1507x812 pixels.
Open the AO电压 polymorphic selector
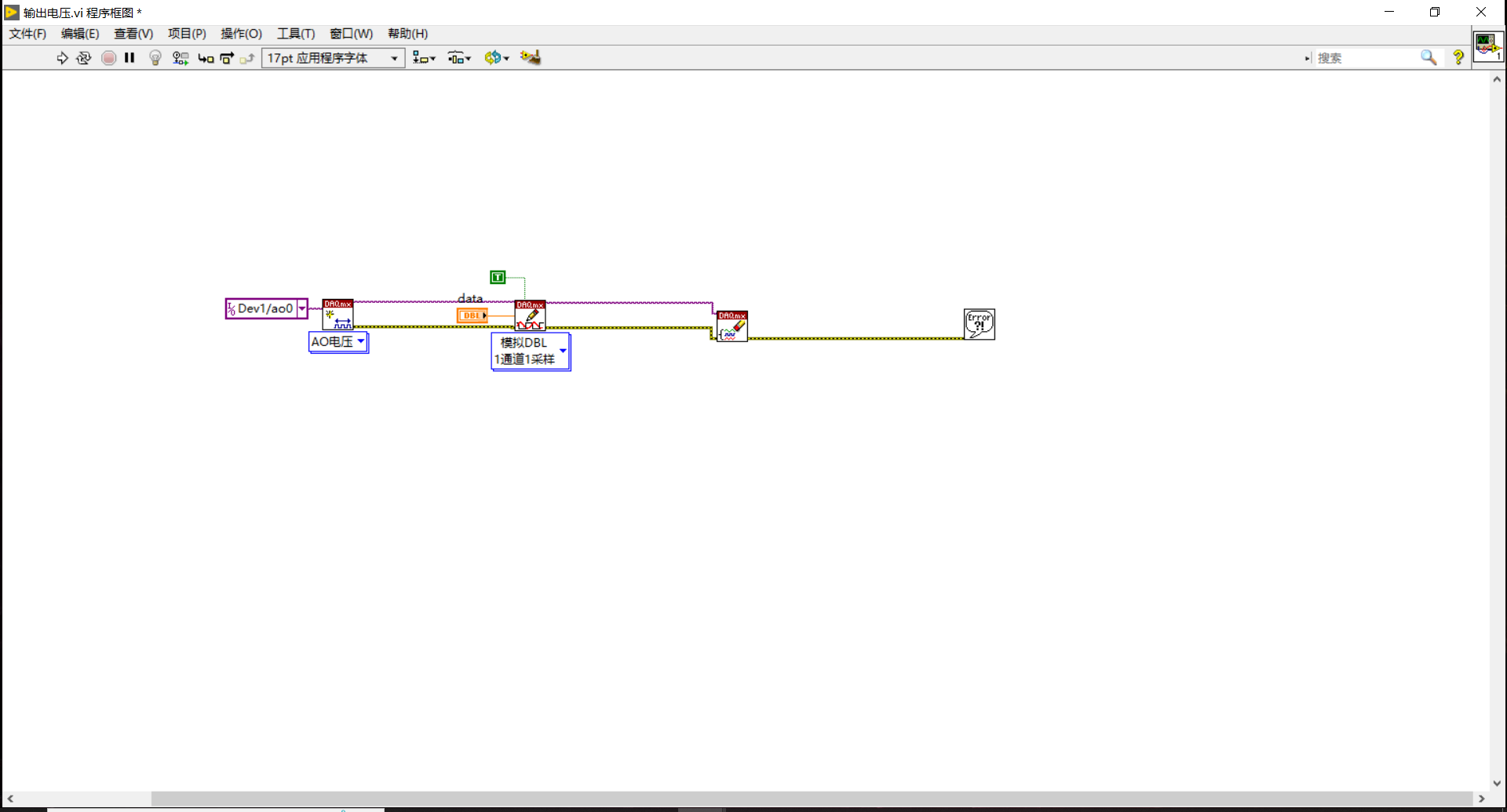(338, 342)
